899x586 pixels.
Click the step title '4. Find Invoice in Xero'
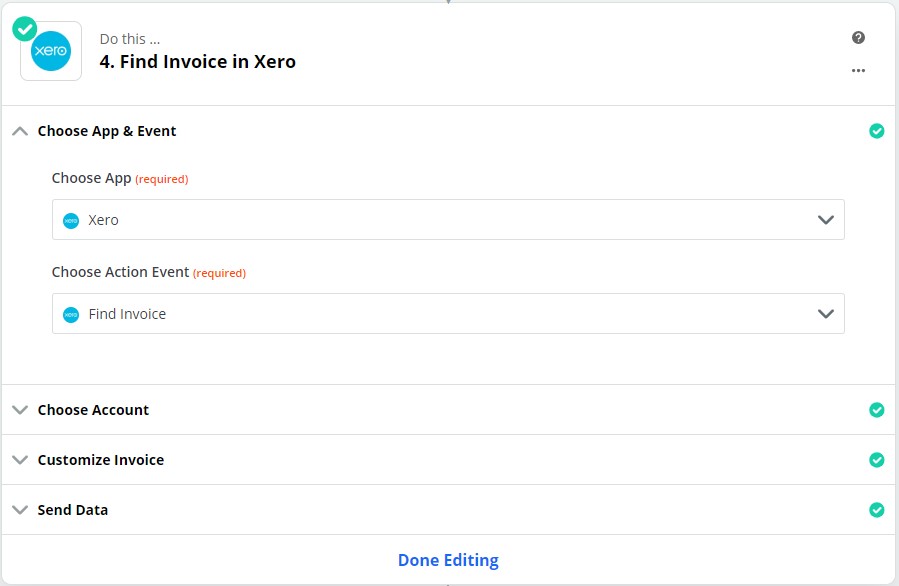(198, 61)
